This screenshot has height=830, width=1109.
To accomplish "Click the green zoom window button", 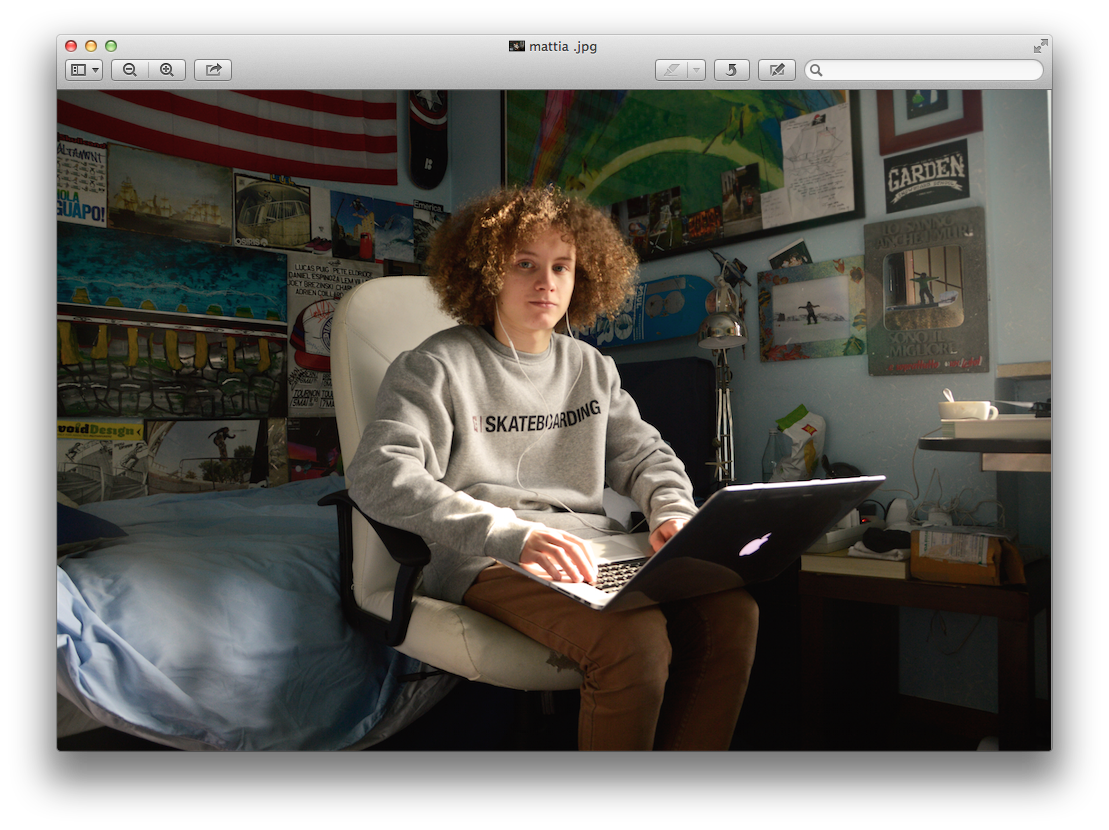I will [111, 46].
